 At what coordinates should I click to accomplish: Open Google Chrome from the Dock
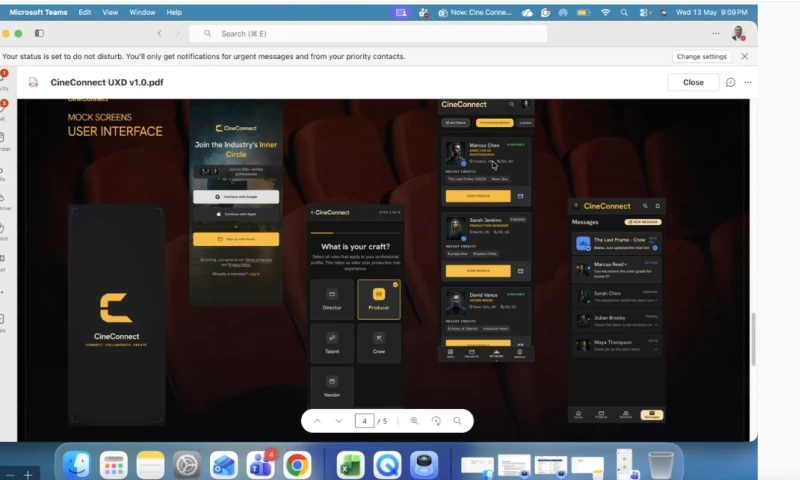(297, 465)
